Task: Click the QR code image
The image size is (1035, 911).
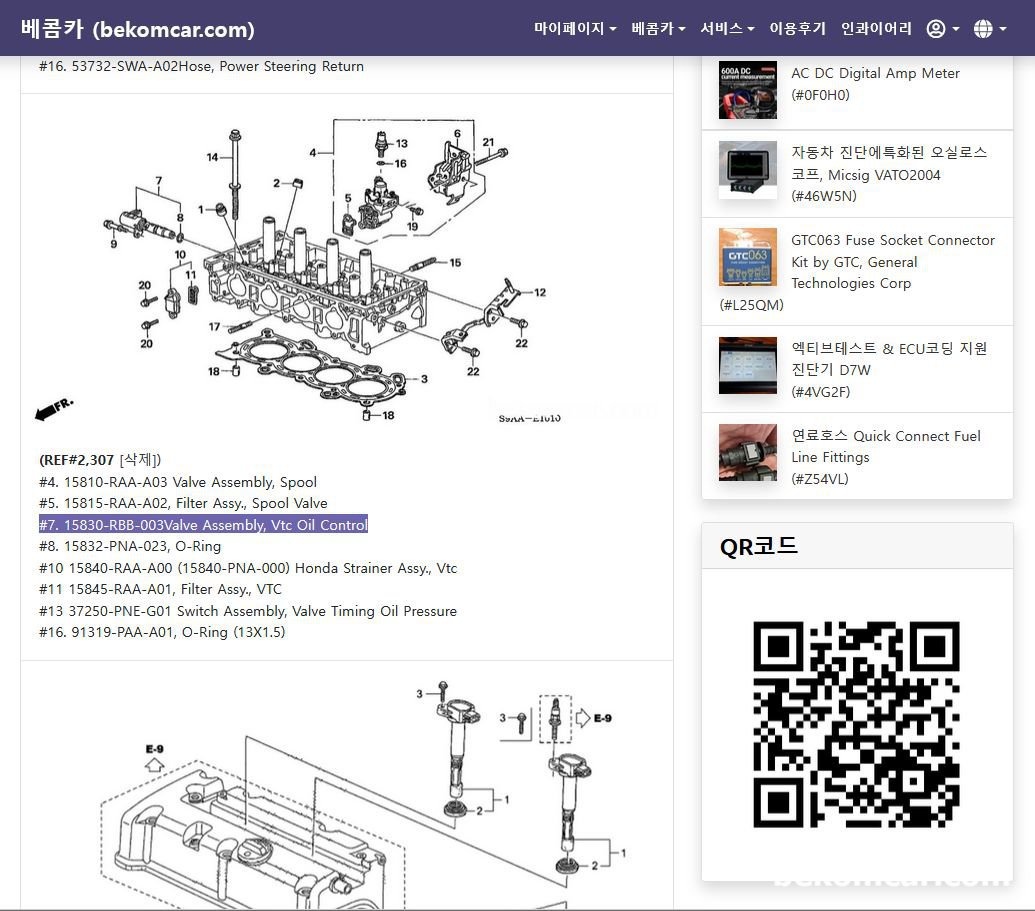Action: coord(856,724)
